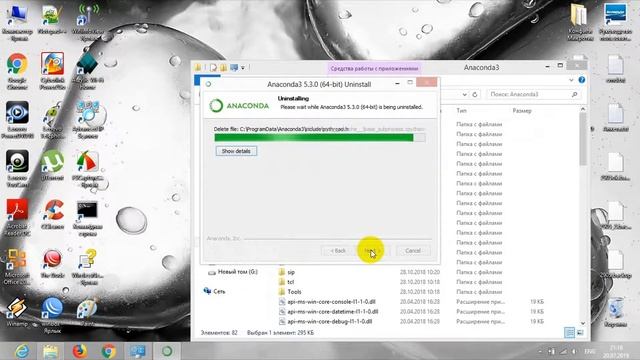Open the Computer shortcut on the desktop
Viewport: 640px width, 360px height.
point(17,22)
